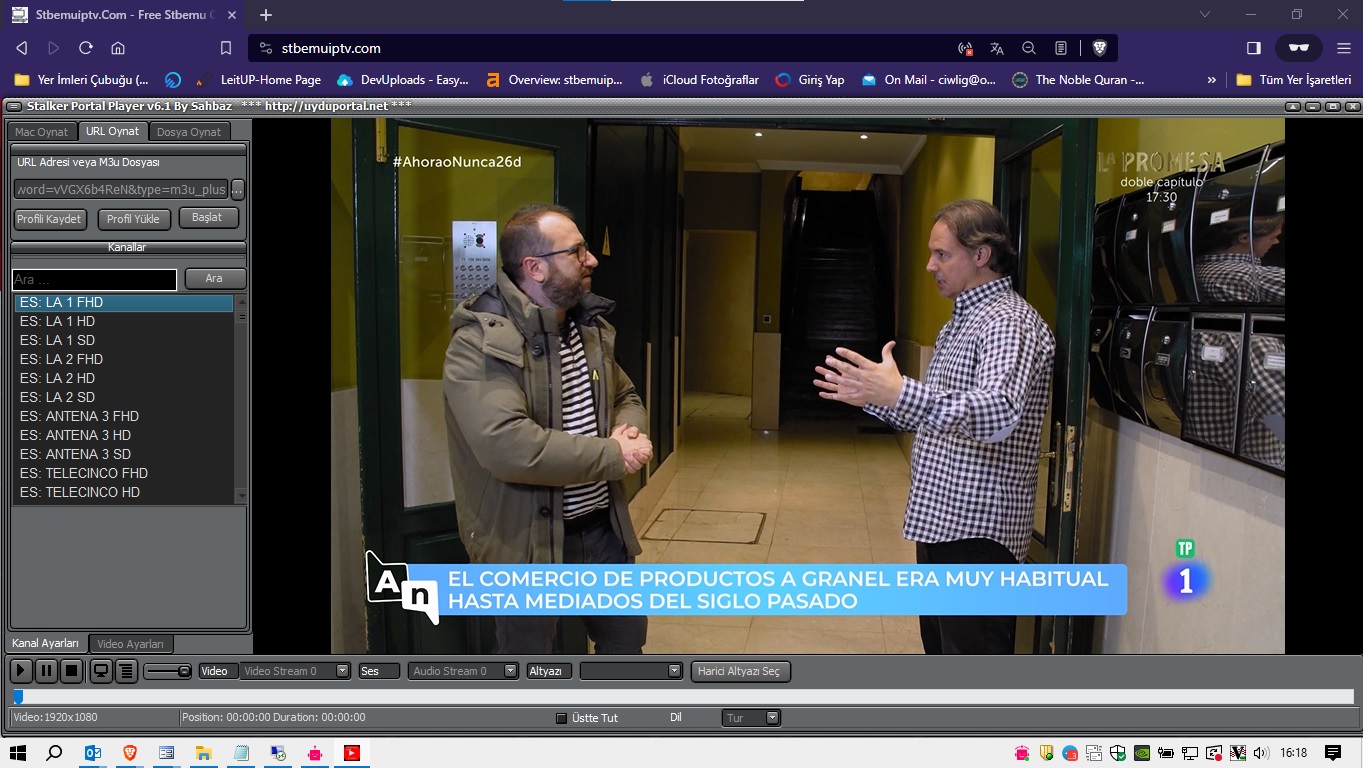
Task: Open the Brave hamburger menu
Action: tap(1344, 48)
